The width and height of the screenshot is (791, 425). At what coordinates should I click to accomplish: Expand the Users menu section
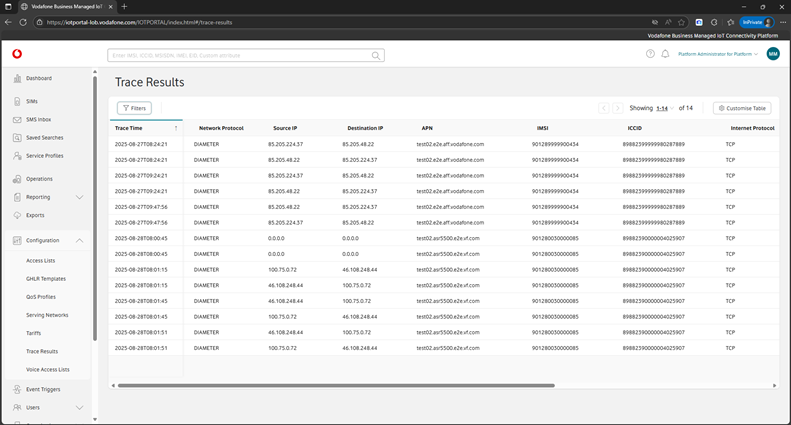click(80, 407)
